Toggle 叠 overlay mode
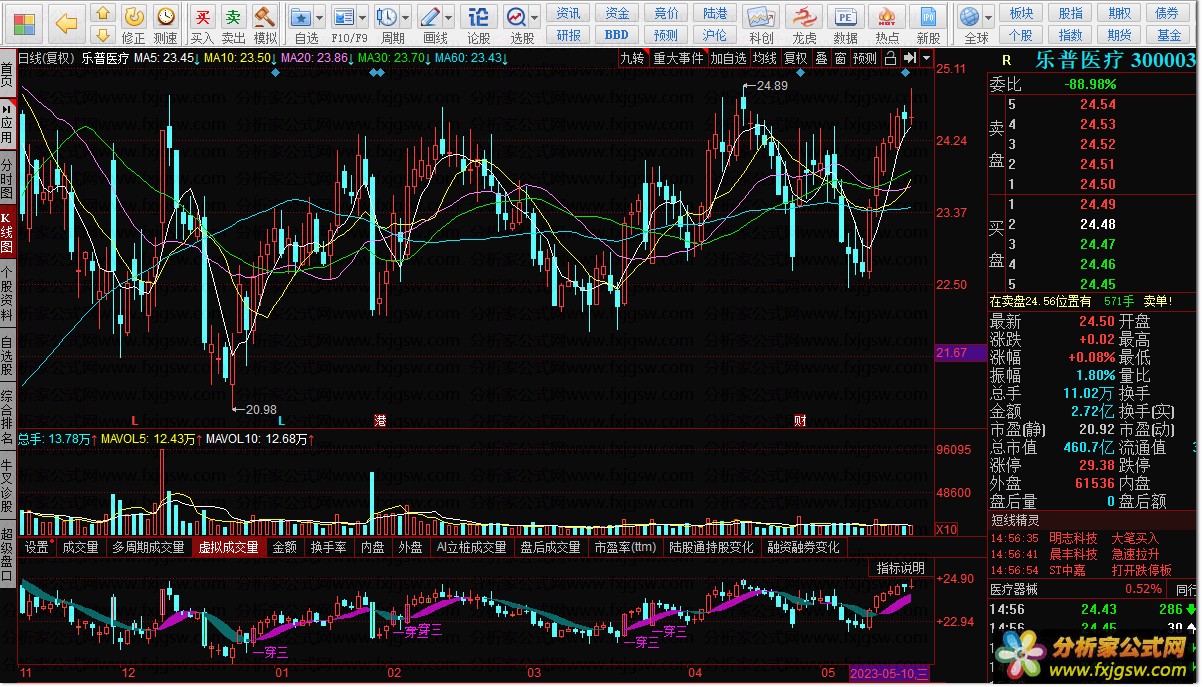Screen dimensions: 1203x687 point(822,58)
